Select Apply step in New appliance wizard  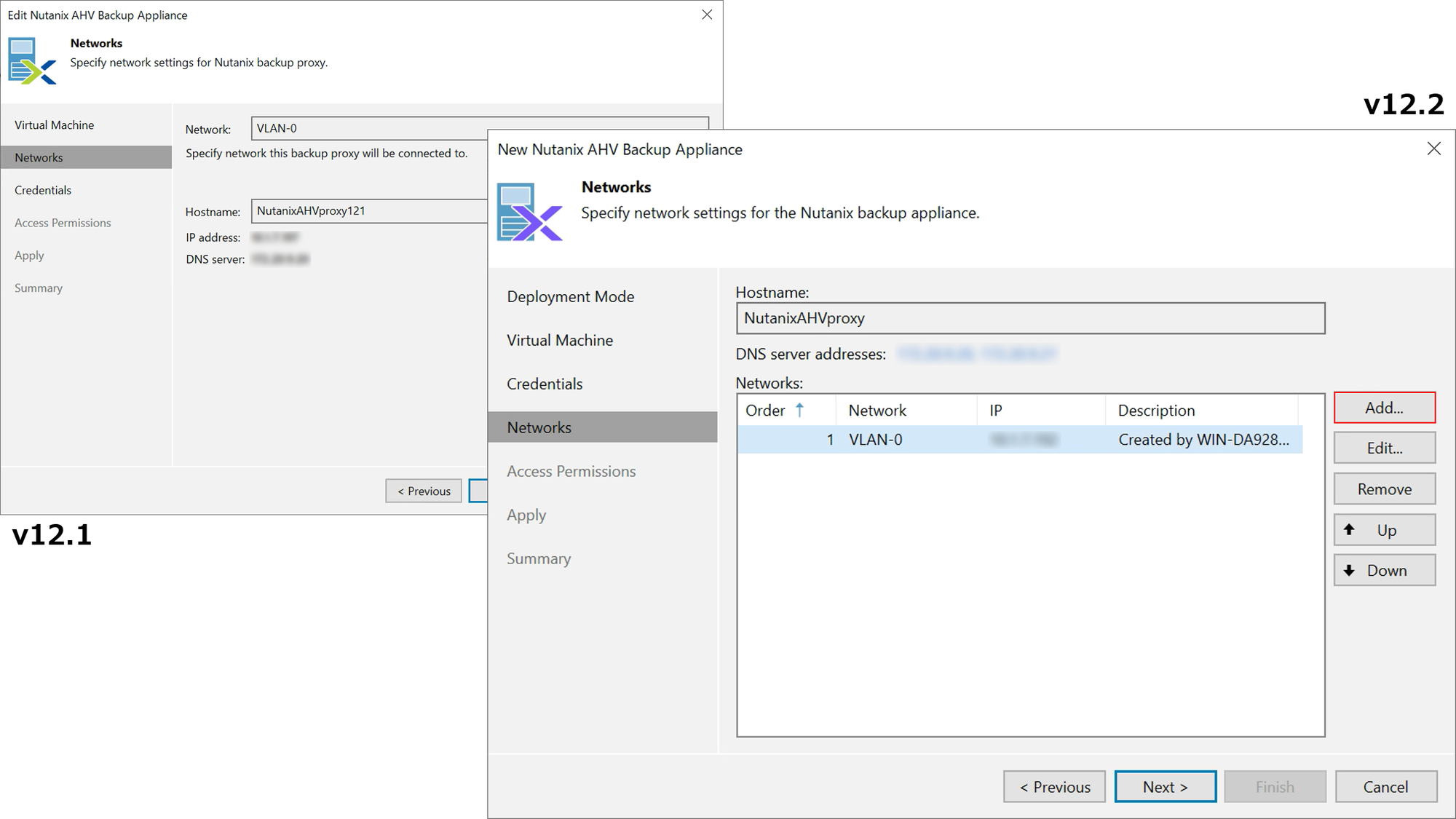coord(526,515)
